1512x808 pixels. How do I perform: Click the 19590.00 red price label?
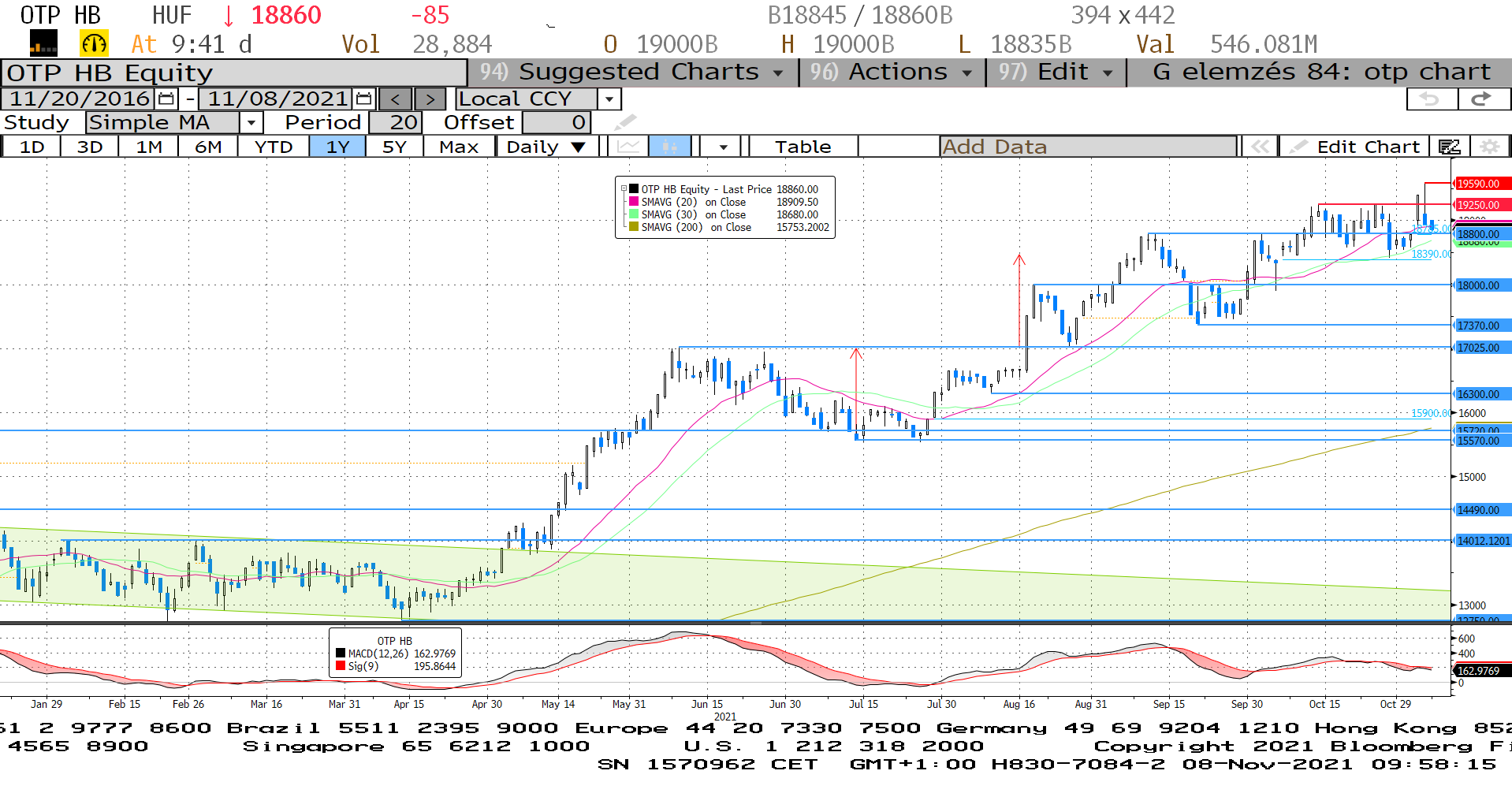(x=1482, y=184)
